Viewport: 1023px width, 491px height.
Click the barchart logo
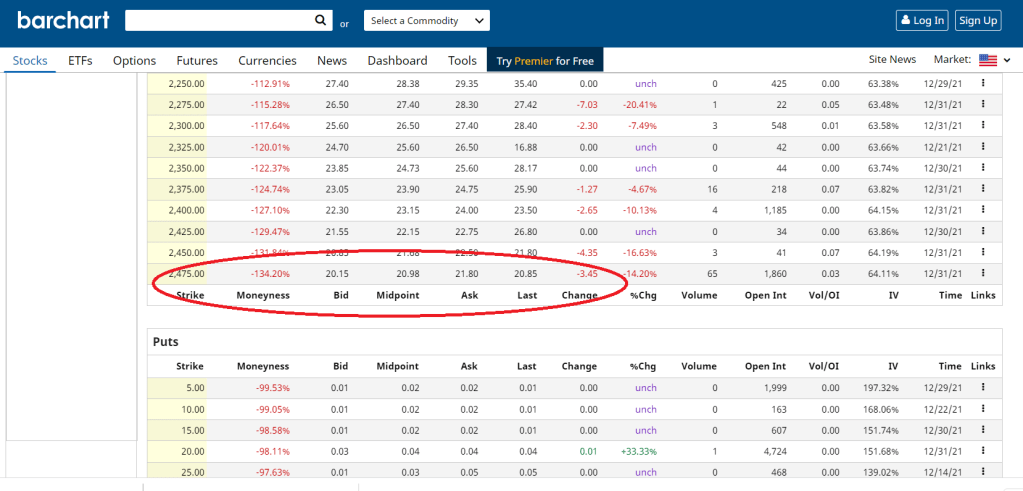pos(59,20)
